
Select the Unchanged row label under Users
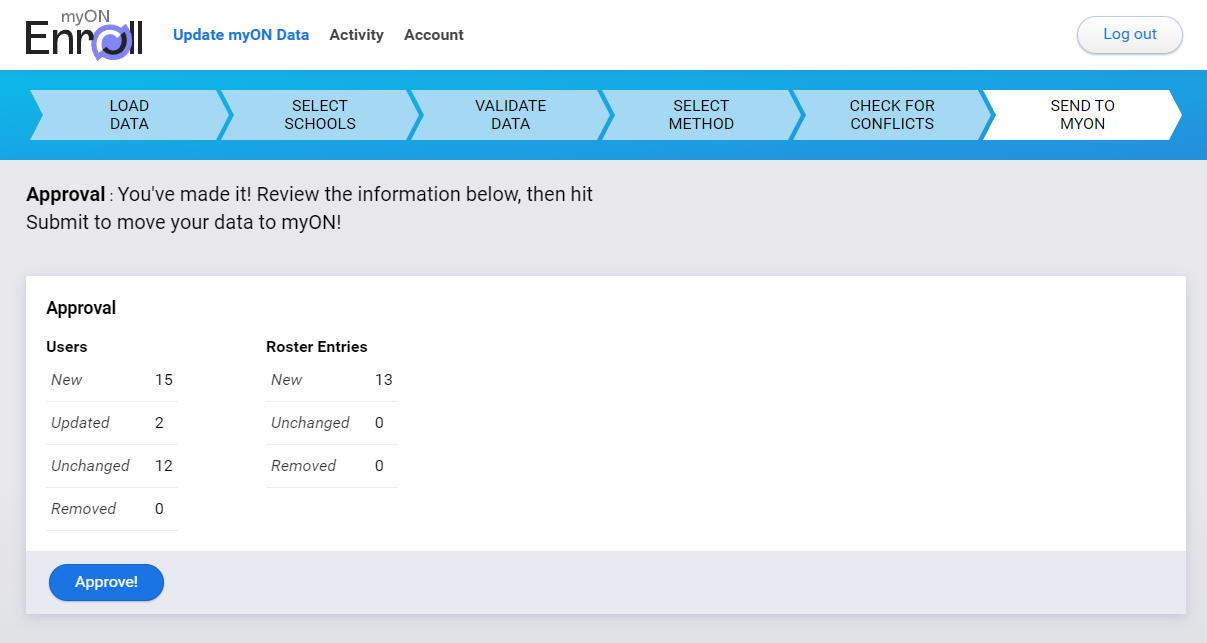tap(90, 466)
